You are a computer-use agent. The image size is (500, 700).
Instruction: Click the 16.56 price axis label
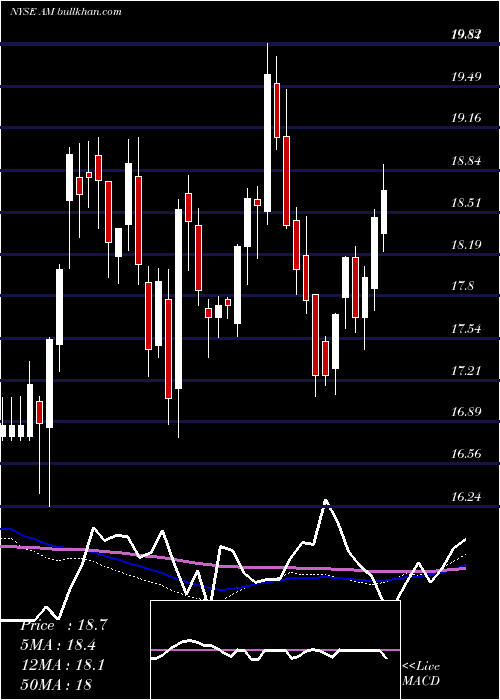[x=466, y=454]
